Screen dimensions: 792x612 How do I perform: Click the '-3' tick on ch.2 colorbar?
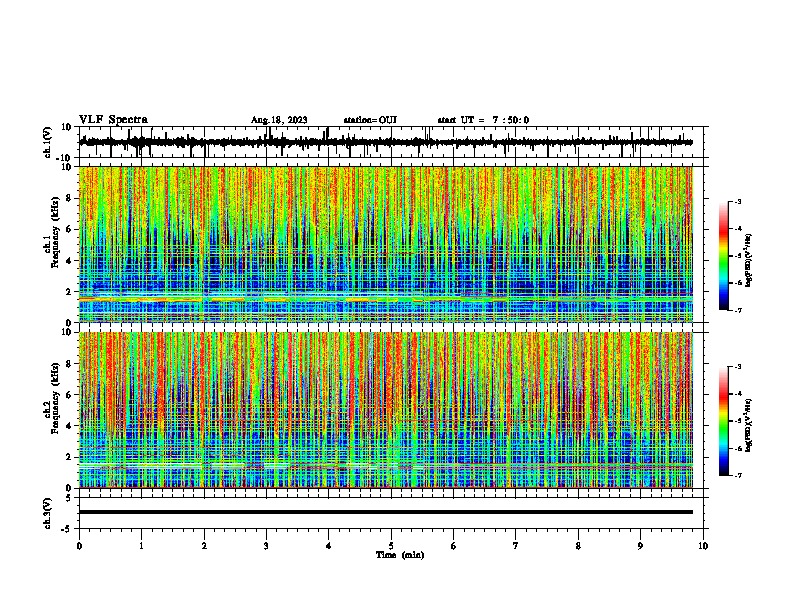click(738, 367)
